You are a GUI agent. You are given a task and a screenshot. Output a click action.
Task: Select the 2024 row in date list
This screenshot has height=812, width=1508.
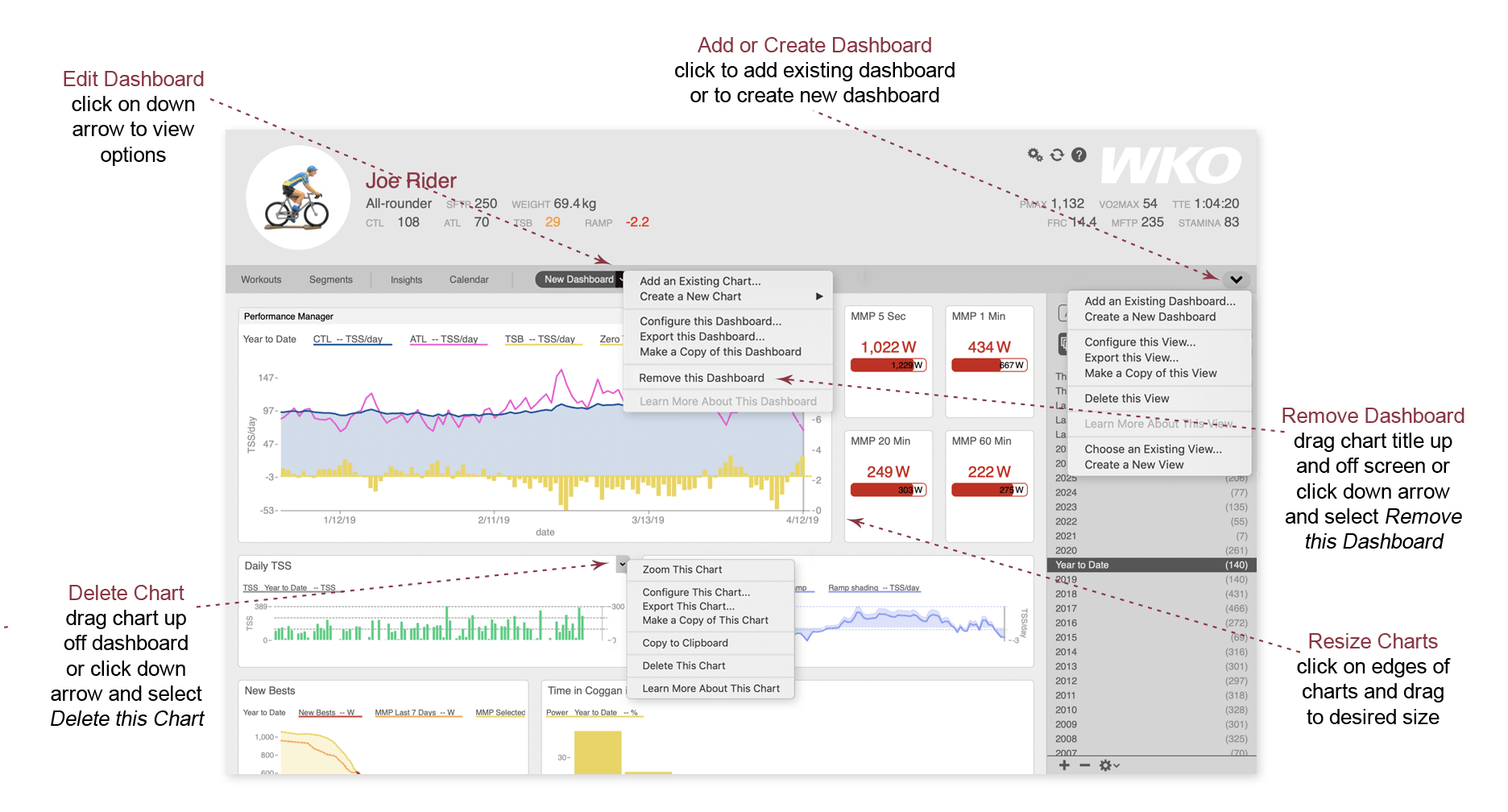click(1151, 492)
